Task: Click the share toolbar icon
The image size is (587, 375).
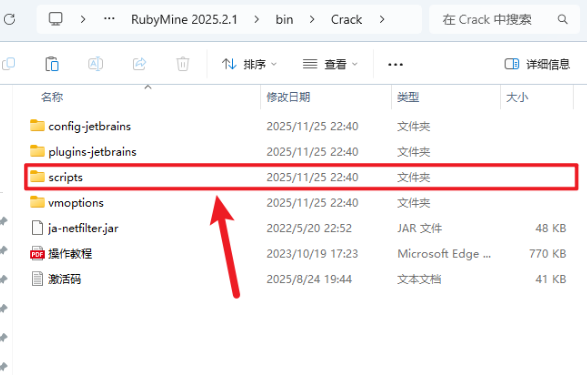Action: [x=139, y=64]
